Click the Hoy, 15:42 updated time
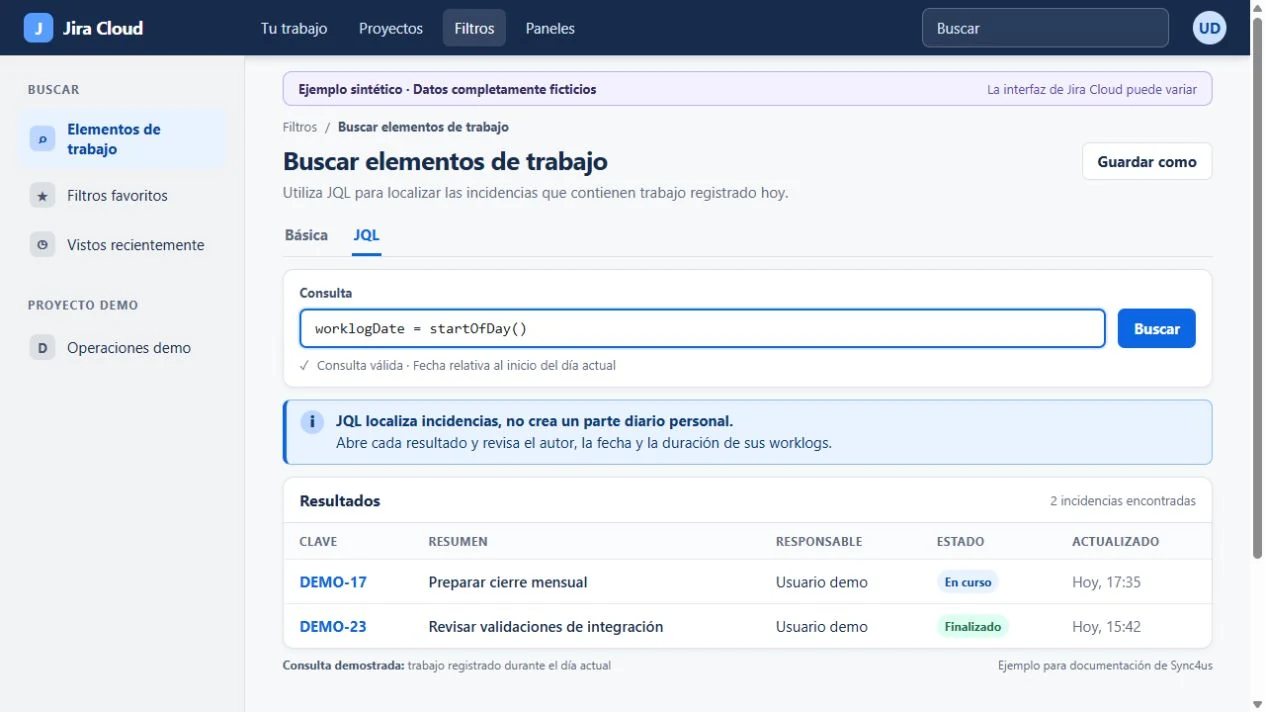 point(1106,627)
